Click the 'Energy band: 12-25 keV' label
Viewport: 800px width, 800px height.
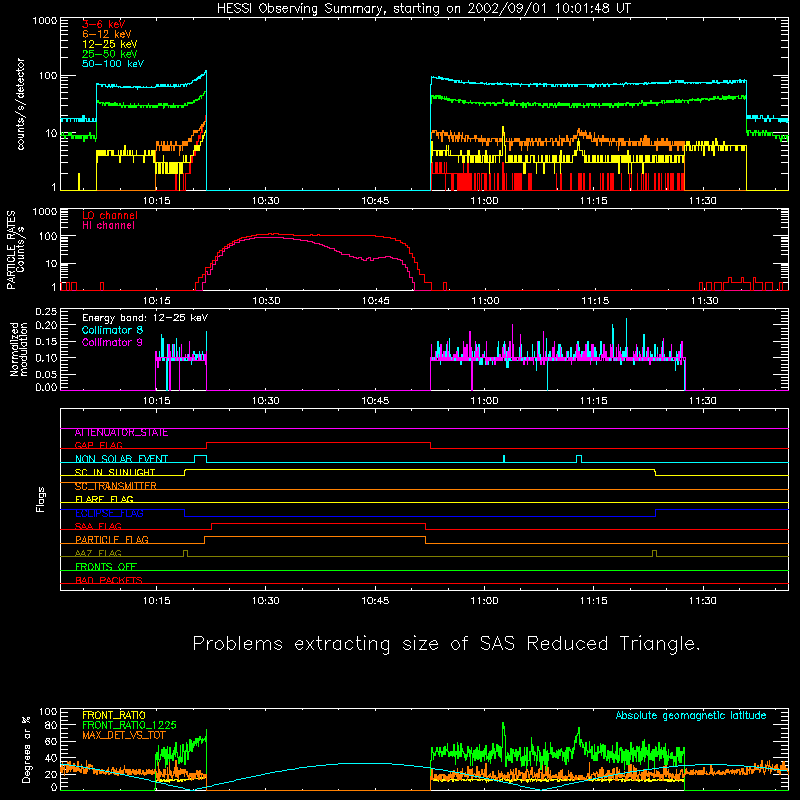coord(145,318)
